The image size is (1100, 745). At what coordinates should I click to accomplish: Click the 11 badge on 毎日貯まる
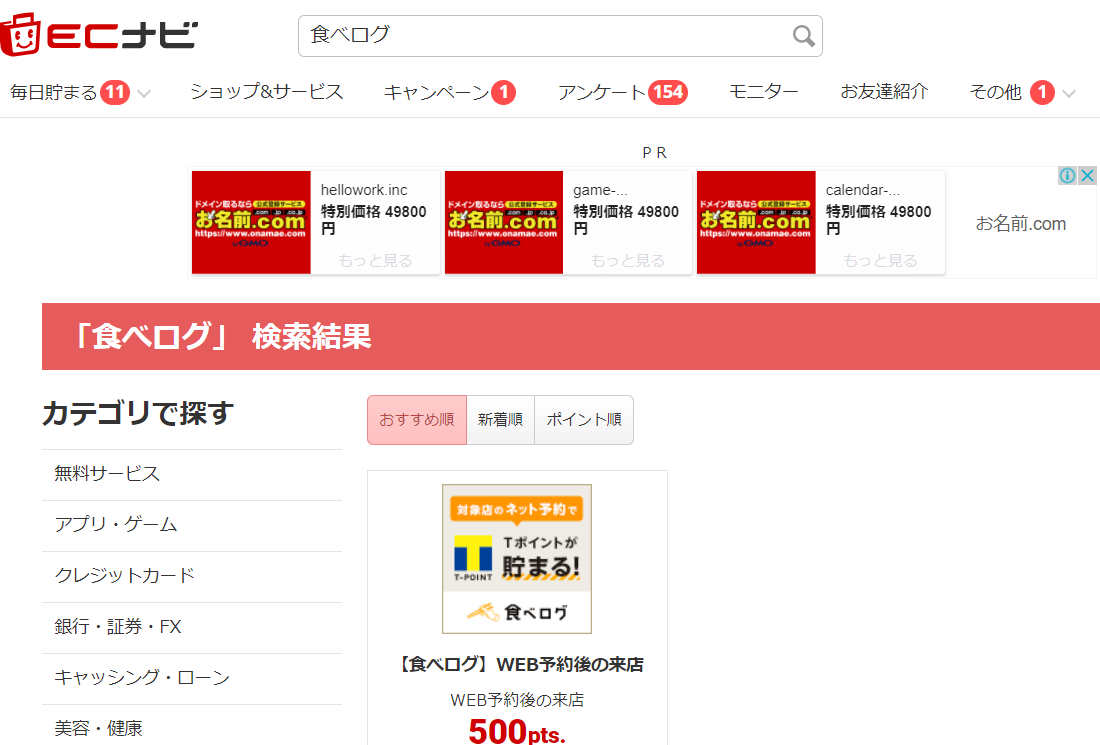[x=115, y=92]
